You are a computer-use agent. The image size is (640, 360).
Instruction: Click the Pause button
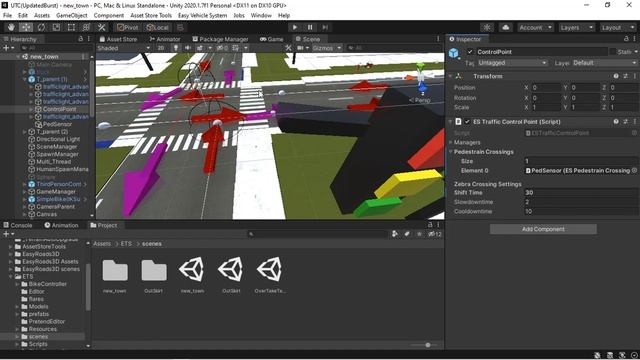(310, 27)
